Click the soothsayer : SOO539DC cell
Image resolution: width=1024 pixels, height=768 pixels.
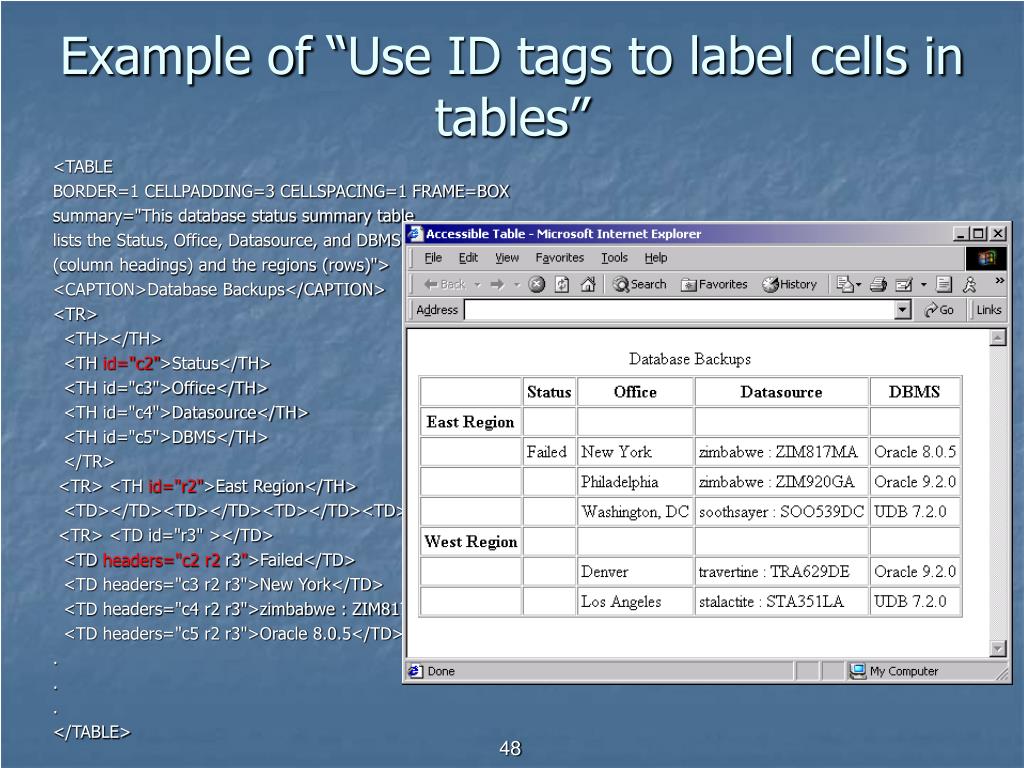(x=781, y=511)
